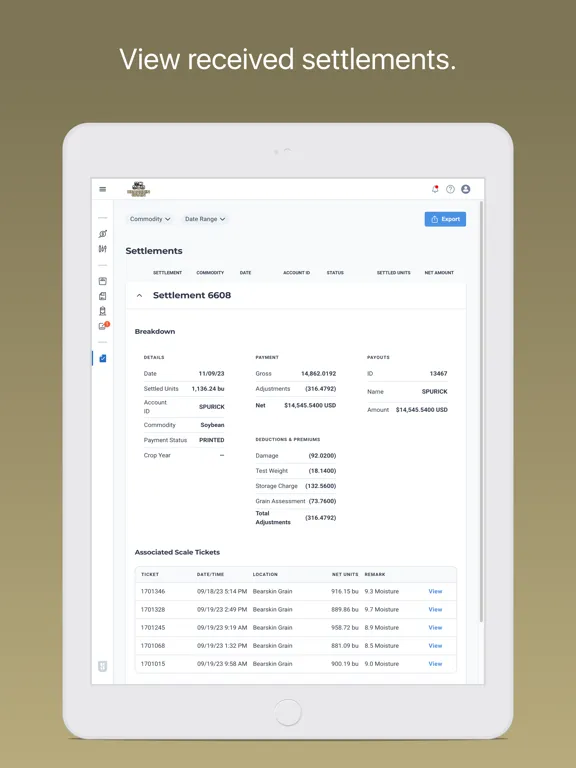The height and width of the screenshot is (768, 576).
Task: Click net units 958.72 bu
Action: (x=344, y=627)
